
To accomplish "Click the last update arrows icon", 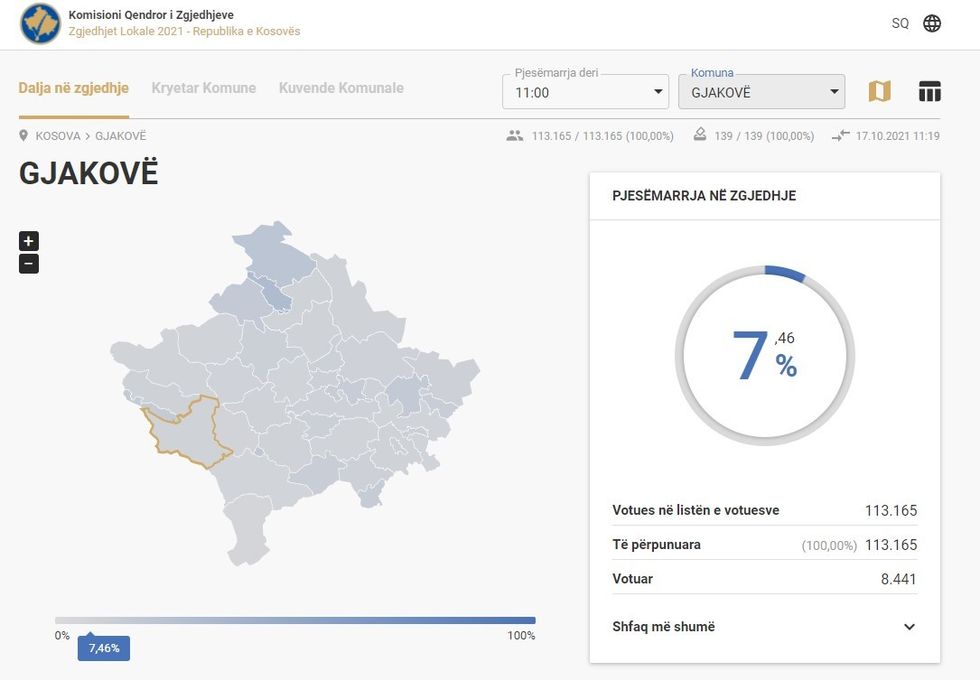I will tap(840, 136).
